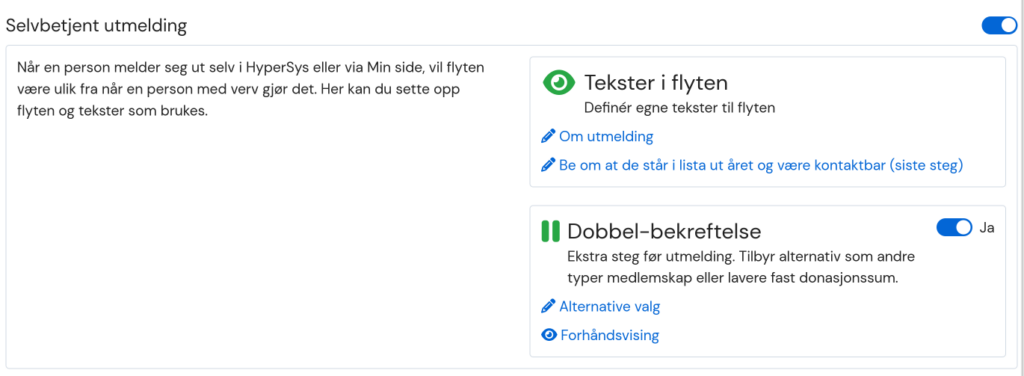Toggle the Selvbetjent utmelding switch
This screenshot has height=376, width=1024.
coord(999,25)
